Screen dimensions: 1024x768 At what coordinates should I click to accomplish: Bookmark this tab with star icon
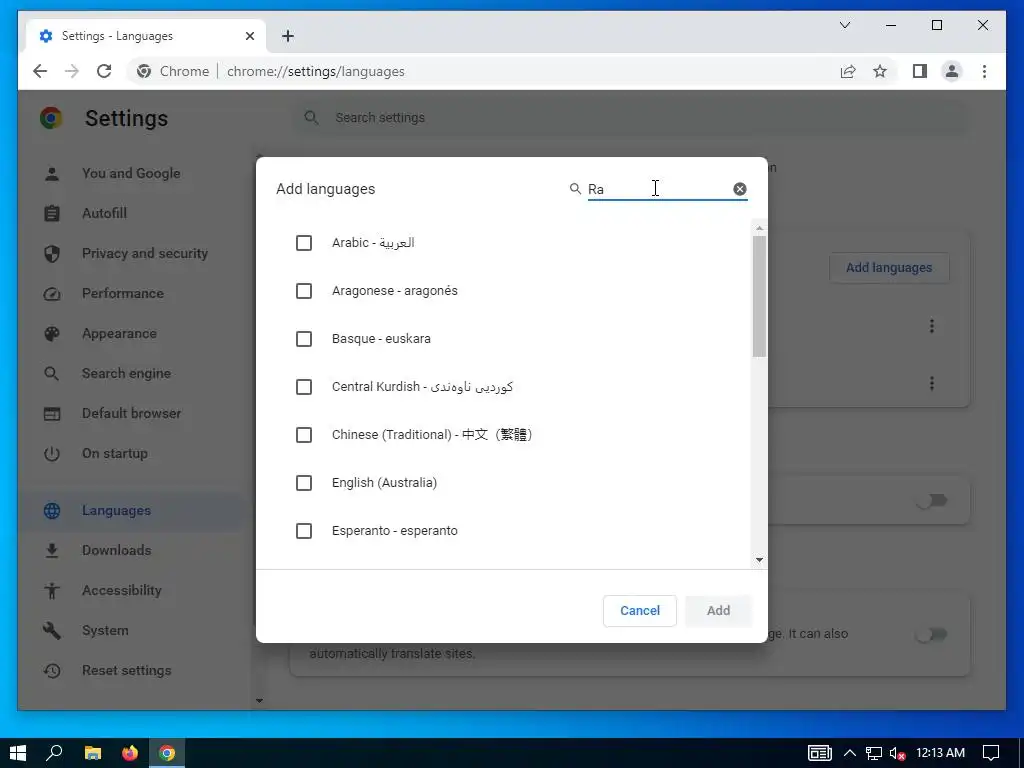click(x=880, y=71)
